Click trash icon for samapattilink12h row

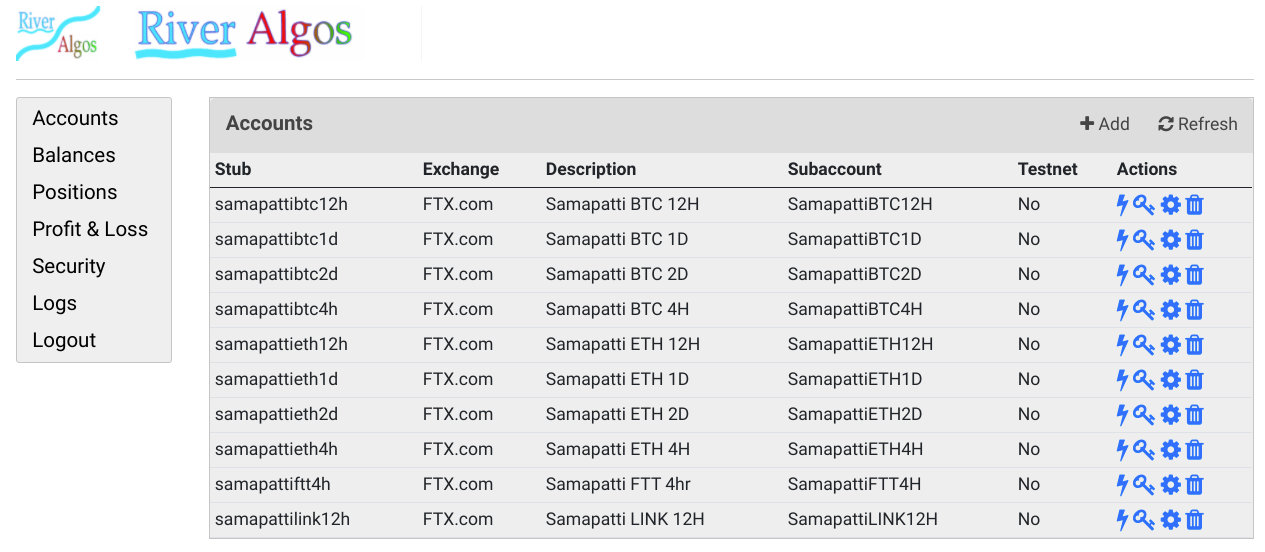tap(1194, 520)
